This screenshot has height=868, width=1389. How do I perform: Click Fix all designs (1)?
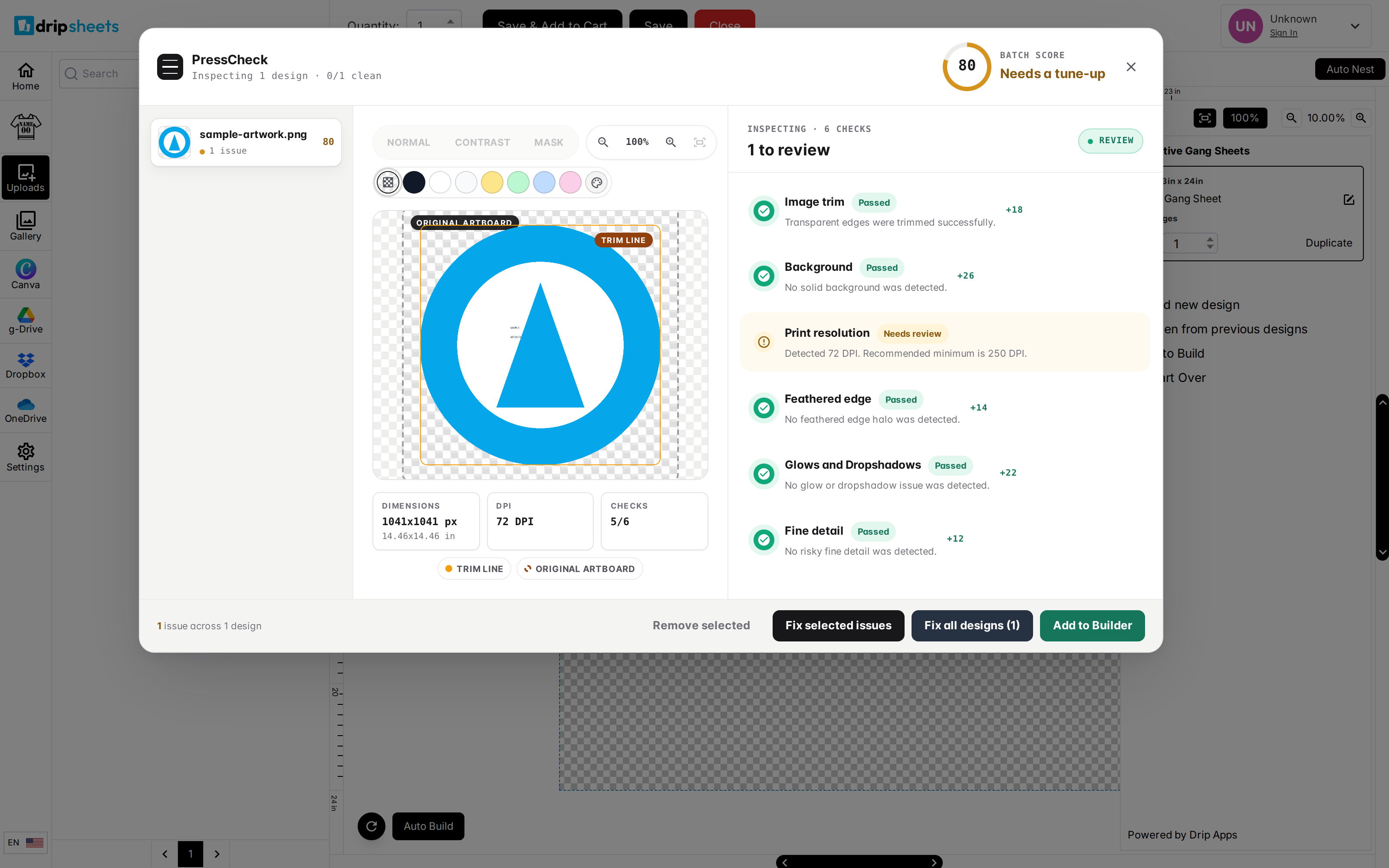point(972,625)
